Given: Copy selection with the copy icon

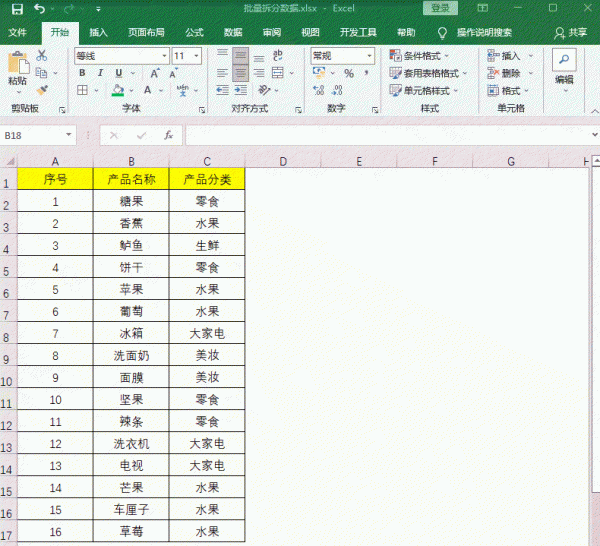Looking at the screenshot, I should [x=41, y=73].
